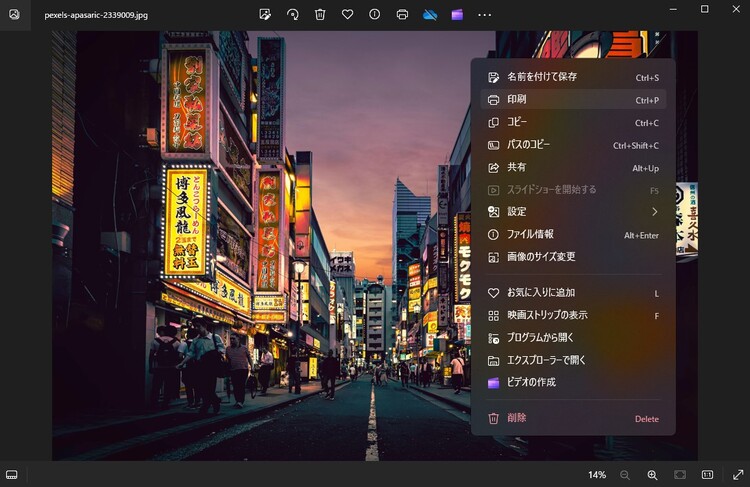The height and width of the screenshot is (487, 750).
Task: Click the Photos app icon at top left
Action: (x=15, y=14)
